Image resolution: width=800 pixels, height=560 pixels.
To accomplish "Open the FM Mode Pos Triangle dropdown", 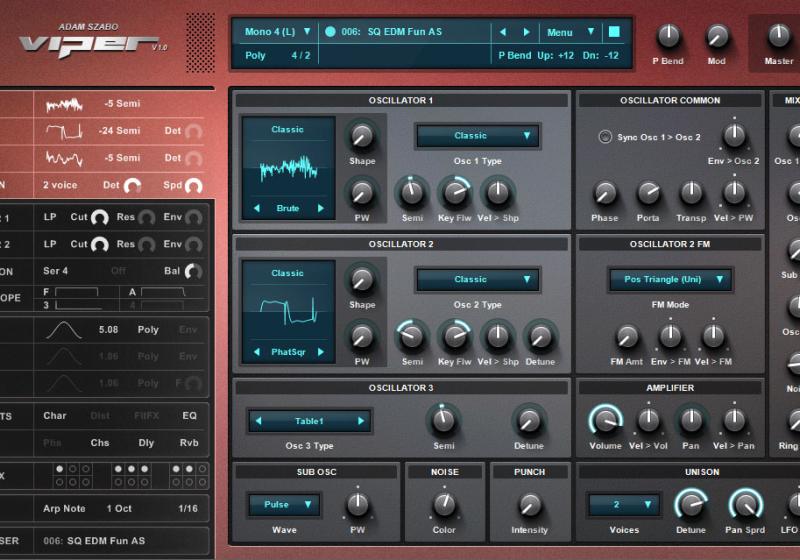I will [x=670, y=279].
